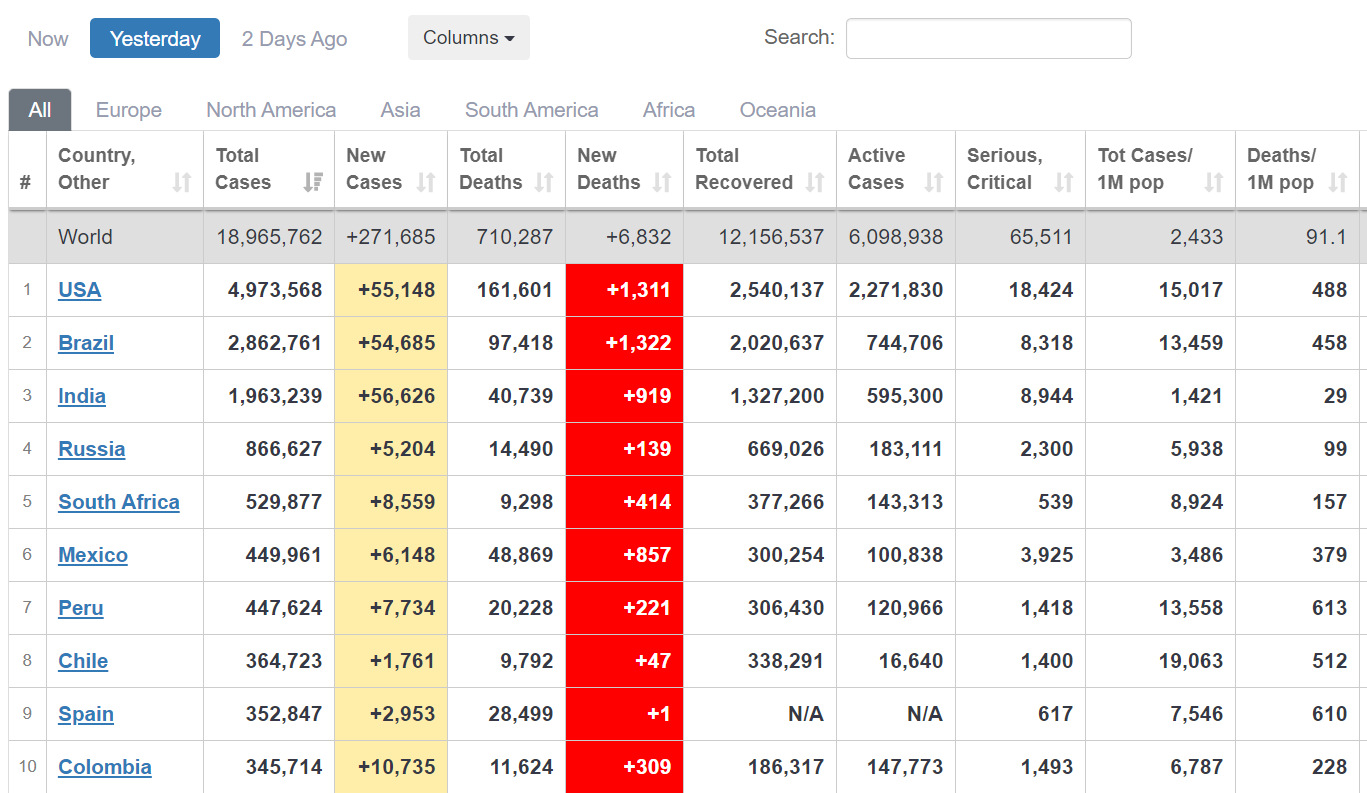Open the Spain country link

86,714
